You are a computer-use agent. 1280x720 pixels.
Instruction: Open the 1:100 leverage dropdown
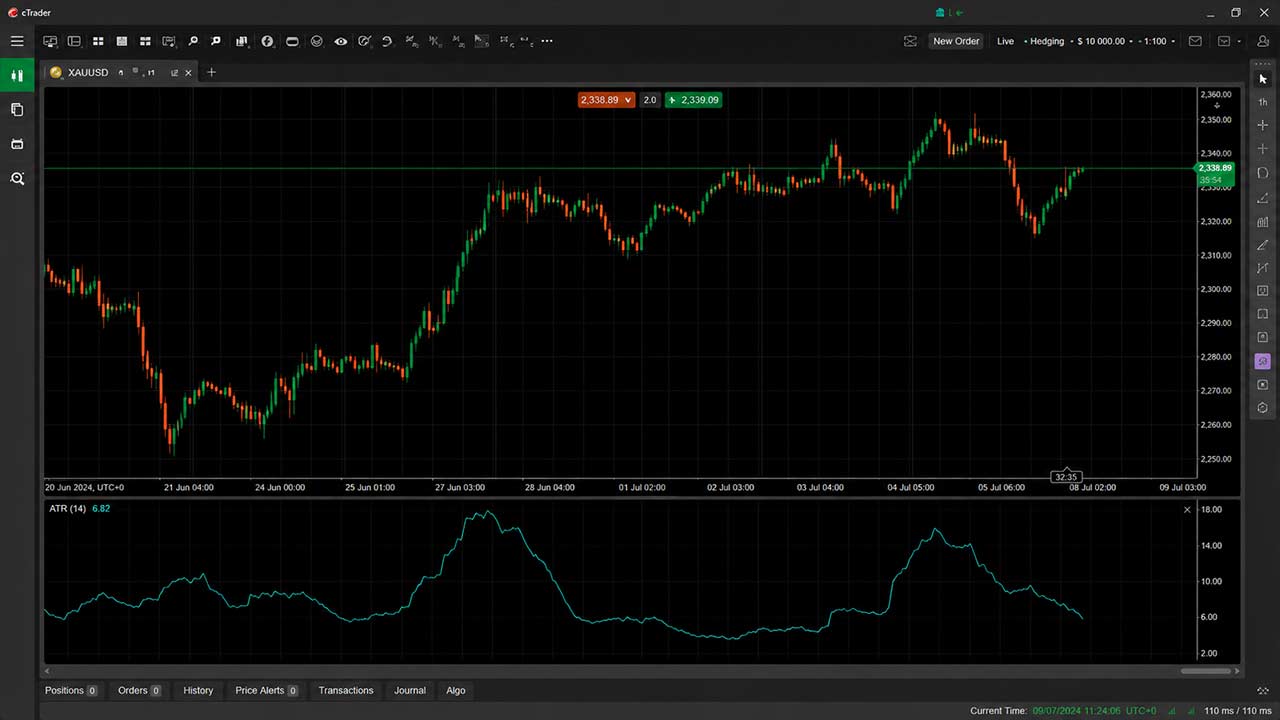click(x=1155, y=41)
